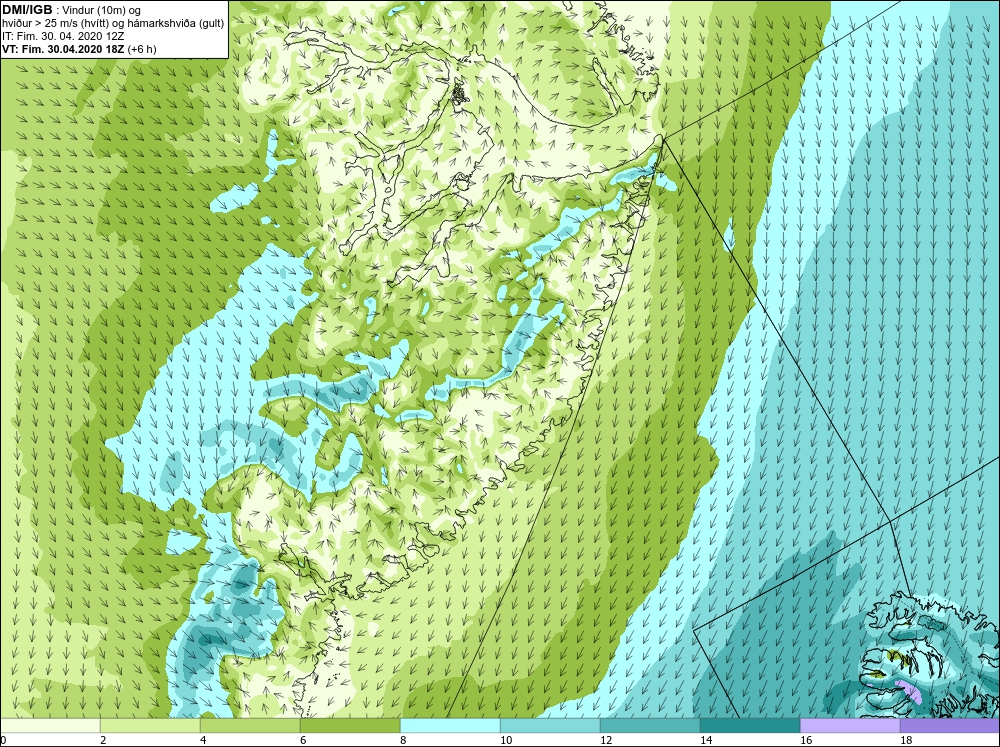1000x747 pixels.
Task: Click the 14–16 m/s dark teal legend swatch
Action: tap(750, 726)
